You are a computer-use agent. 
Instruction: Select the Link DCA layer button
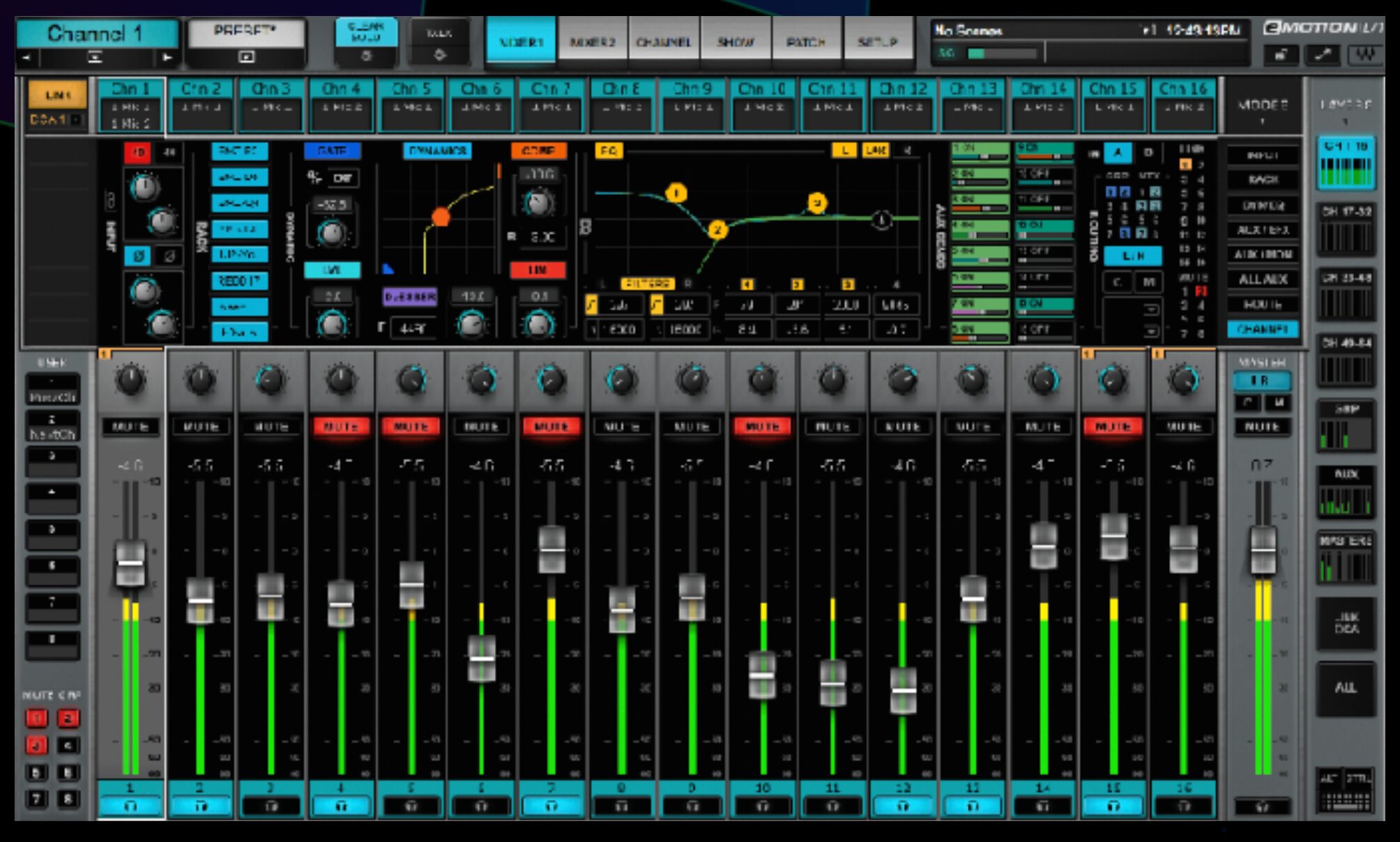point(1346,623)
